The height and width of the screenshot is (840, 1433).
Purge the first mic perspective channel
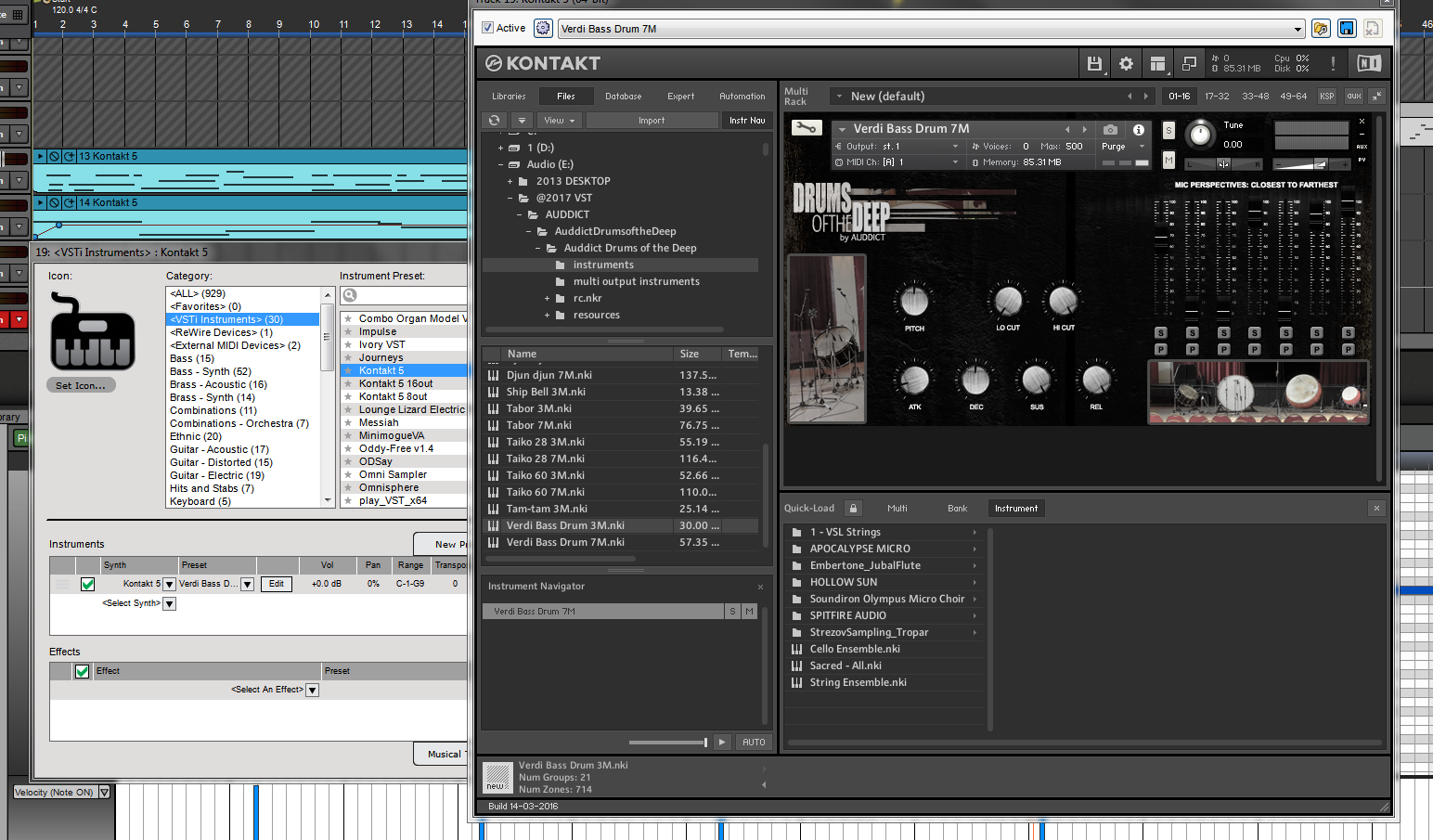[1160, 349]
